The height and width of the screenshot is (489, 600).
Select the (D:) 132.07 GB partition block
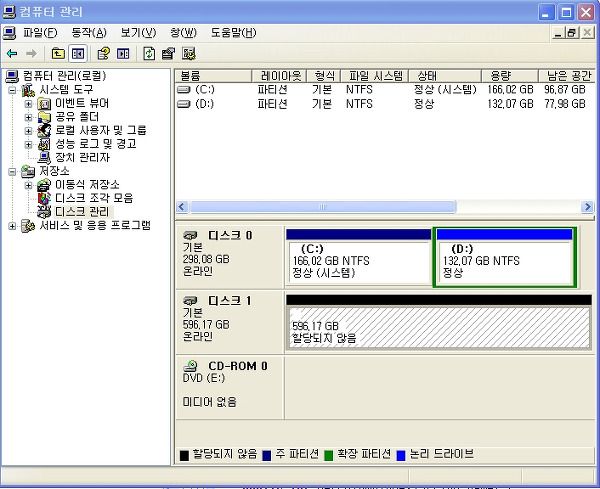point(504,257)
